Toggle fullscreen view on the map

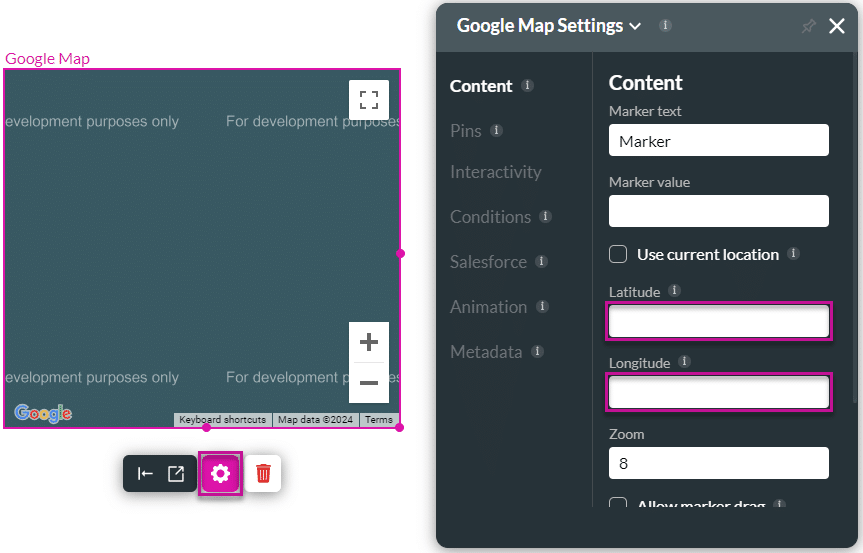pos(368,100)
